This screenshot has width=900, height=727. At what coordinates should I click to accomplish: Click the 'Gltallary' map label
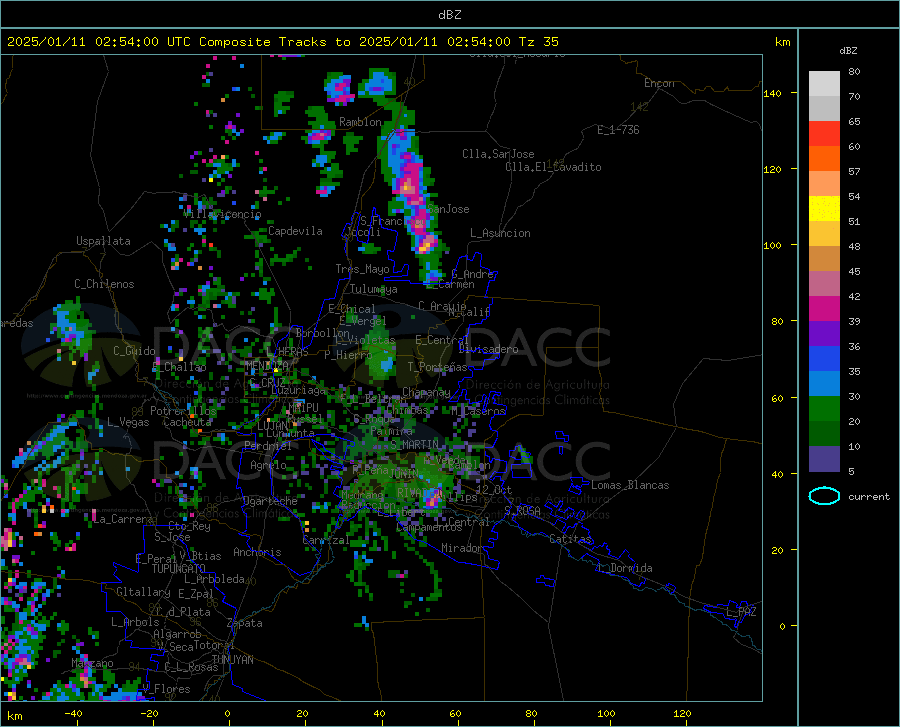click(143, 592)
